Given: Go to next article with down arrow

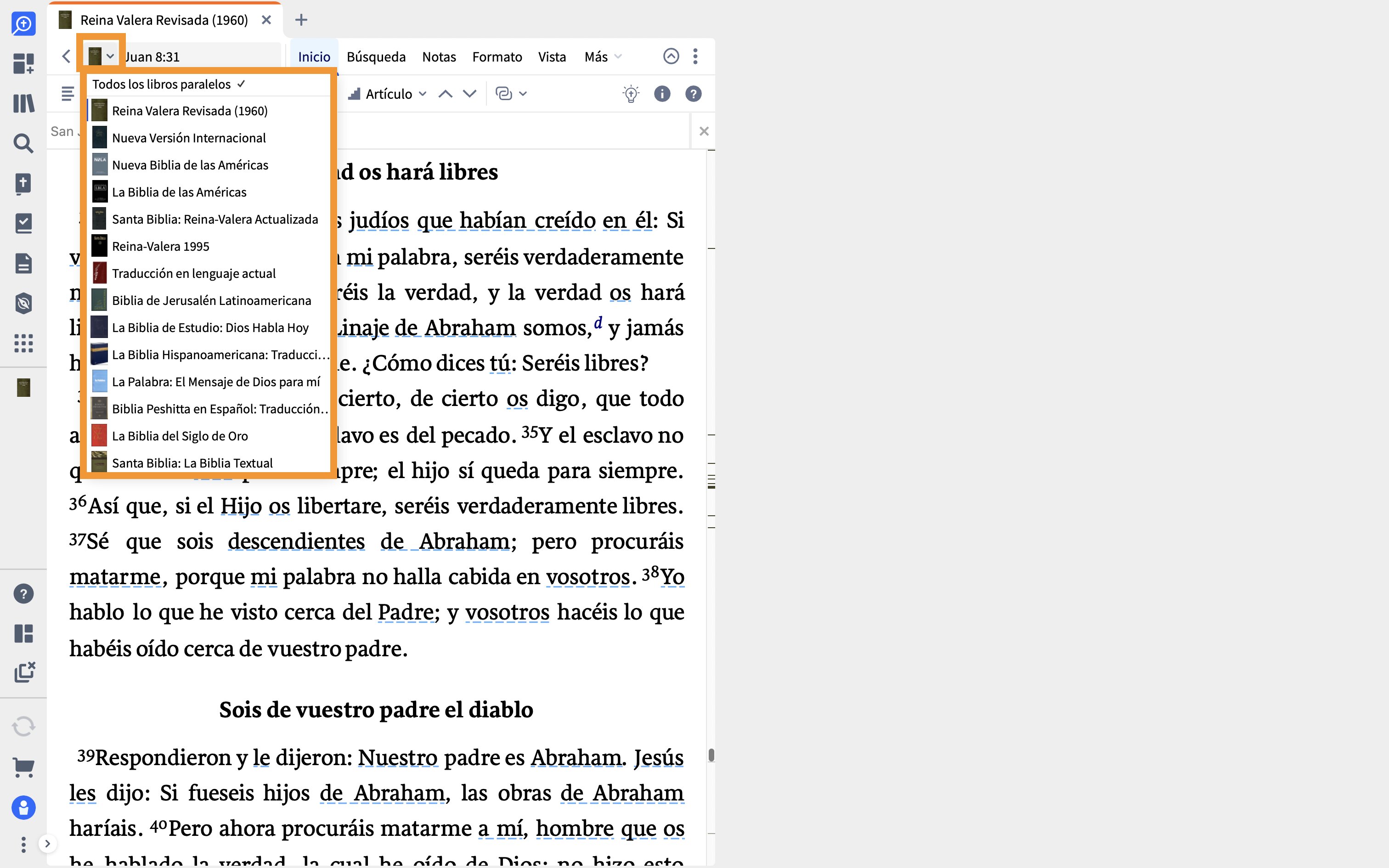Looking at the screenshot, I should [469, 94].
